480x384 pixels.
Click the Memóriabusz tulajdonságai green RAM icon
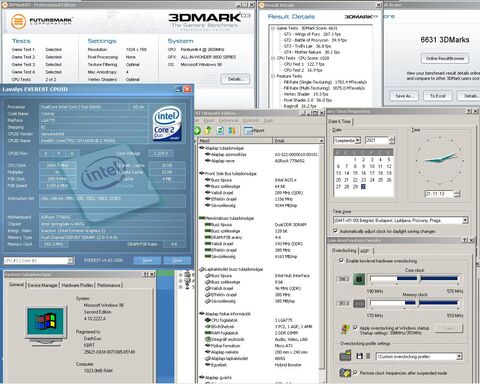coord(202,218)
